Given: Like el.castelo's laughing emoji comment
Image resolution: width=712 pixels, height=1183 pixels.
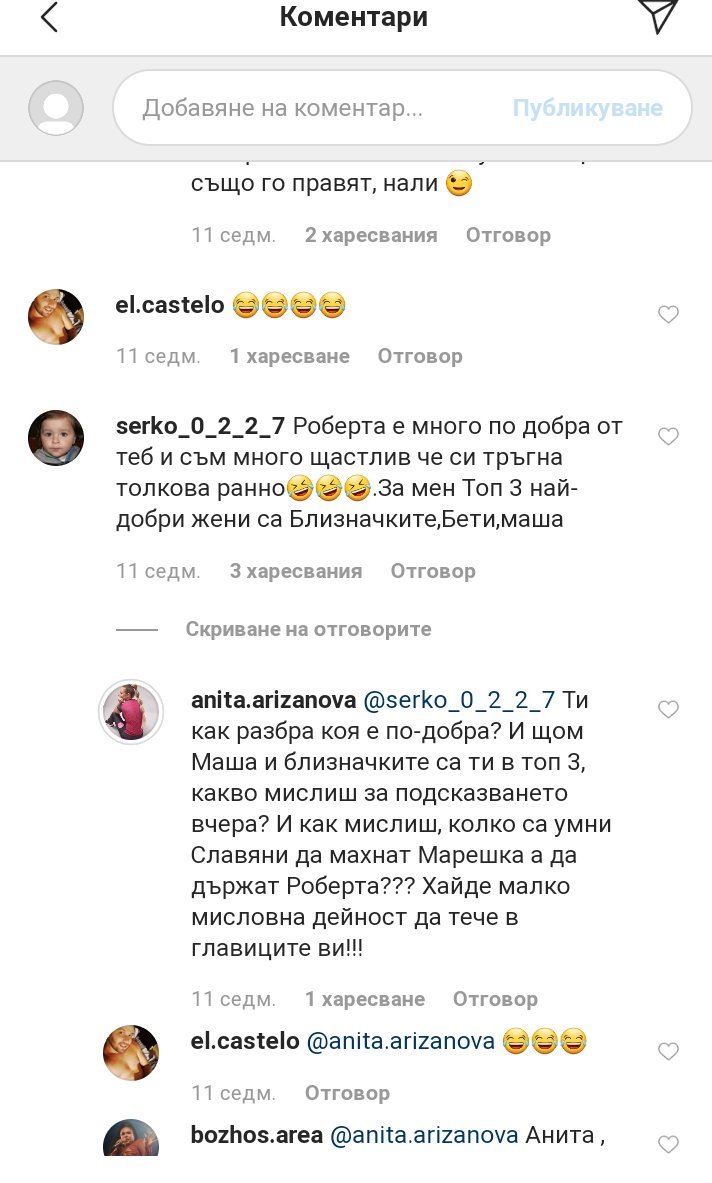Looking at the screenshot, I should pyautogui.click(x=668, y=314).
